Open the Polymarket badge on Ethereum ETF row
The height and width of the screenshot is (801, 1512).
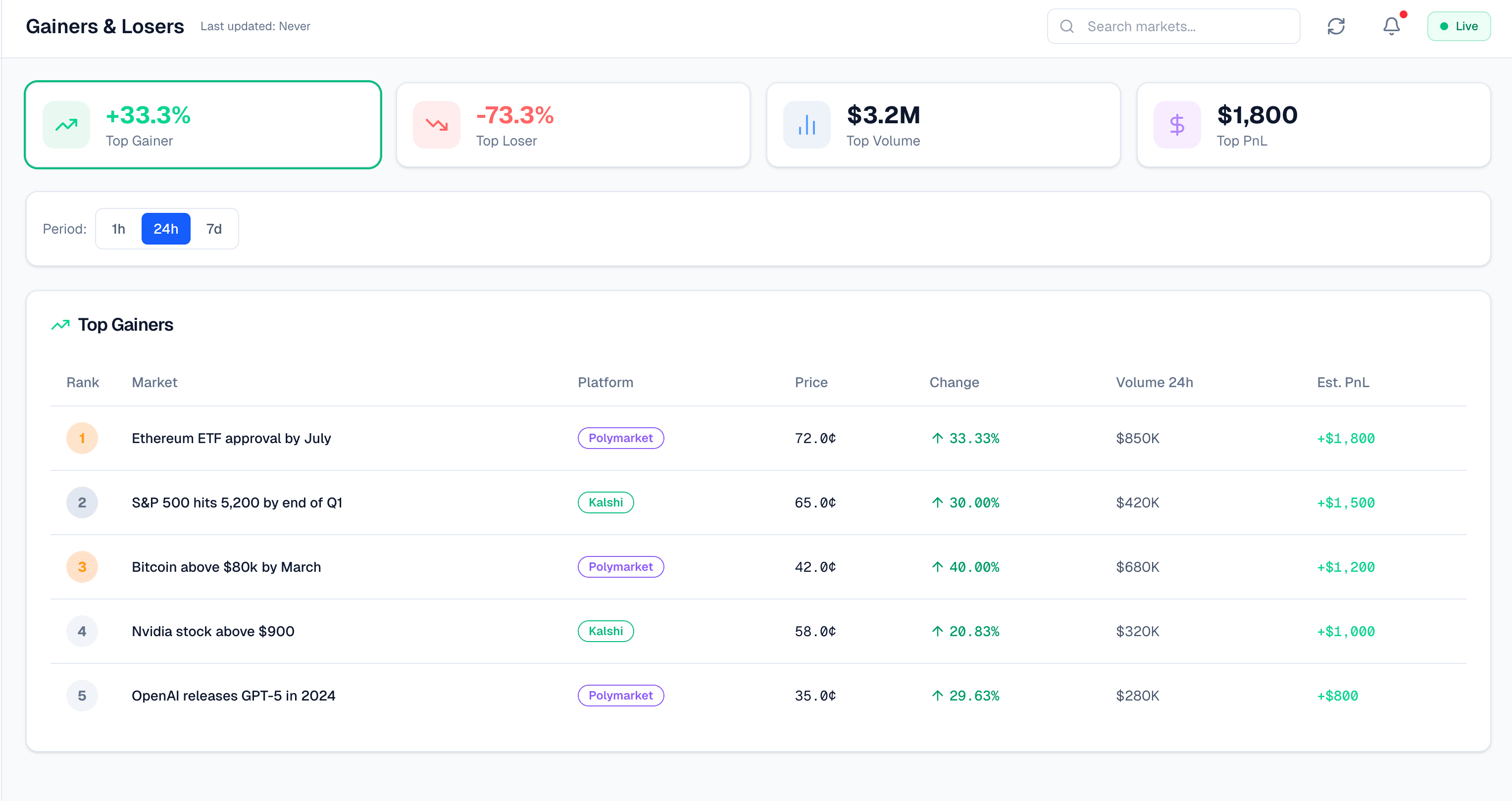(x=620, y=438)
